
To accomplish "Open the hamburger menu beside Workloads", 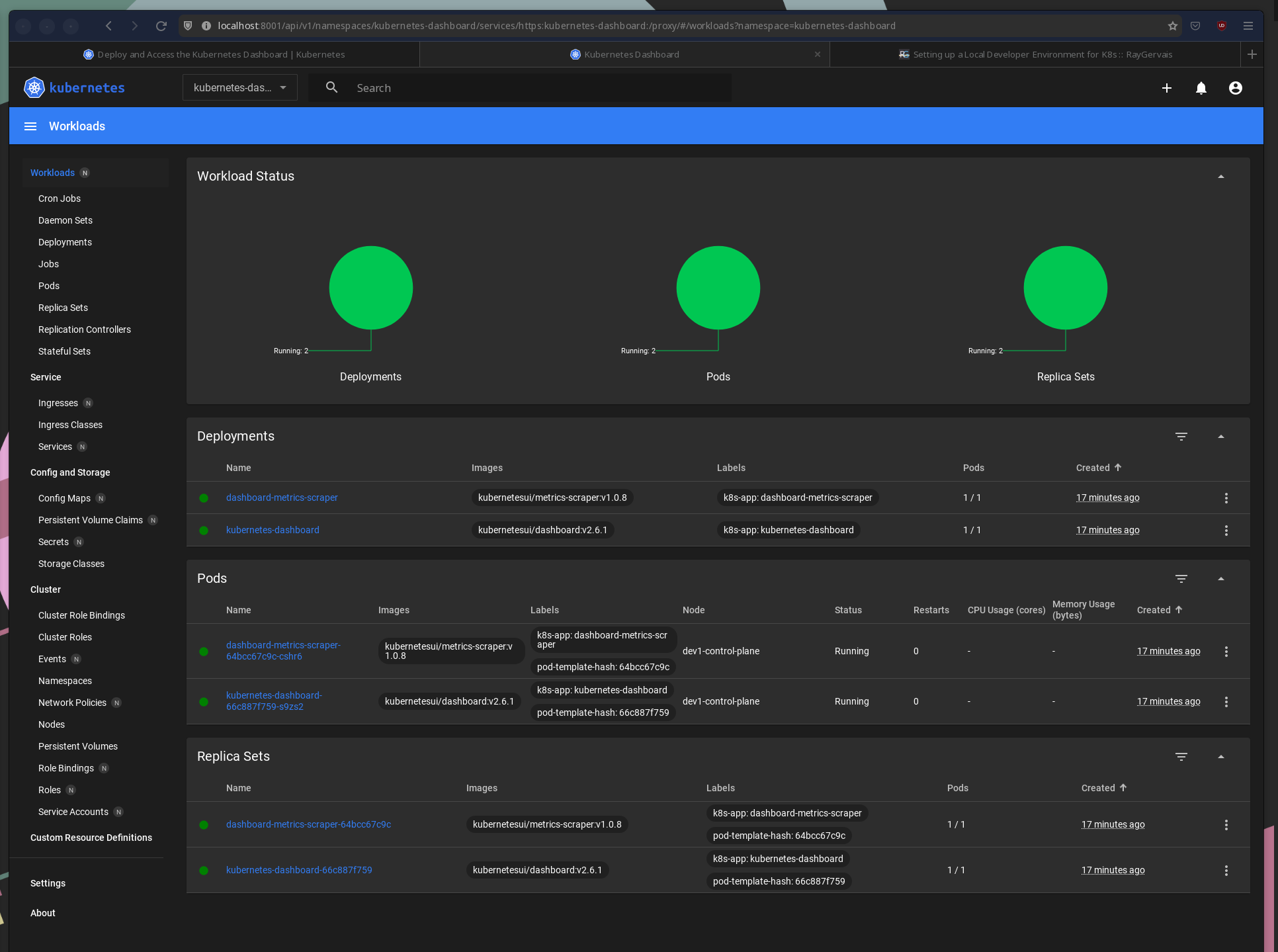I will 30,126.
